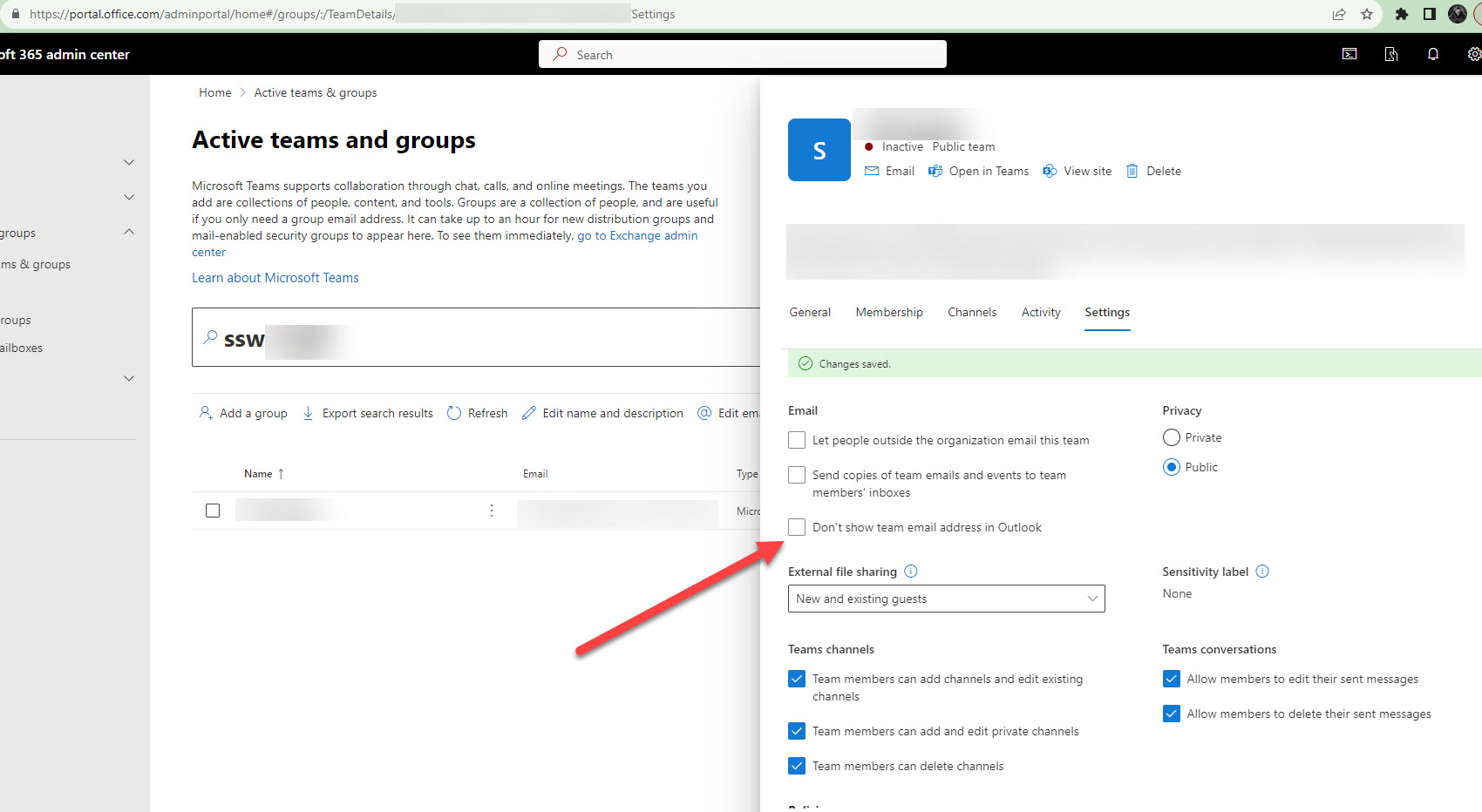
Task: Open the Learn about Microsoft Teams link
Action: (275, 278)
